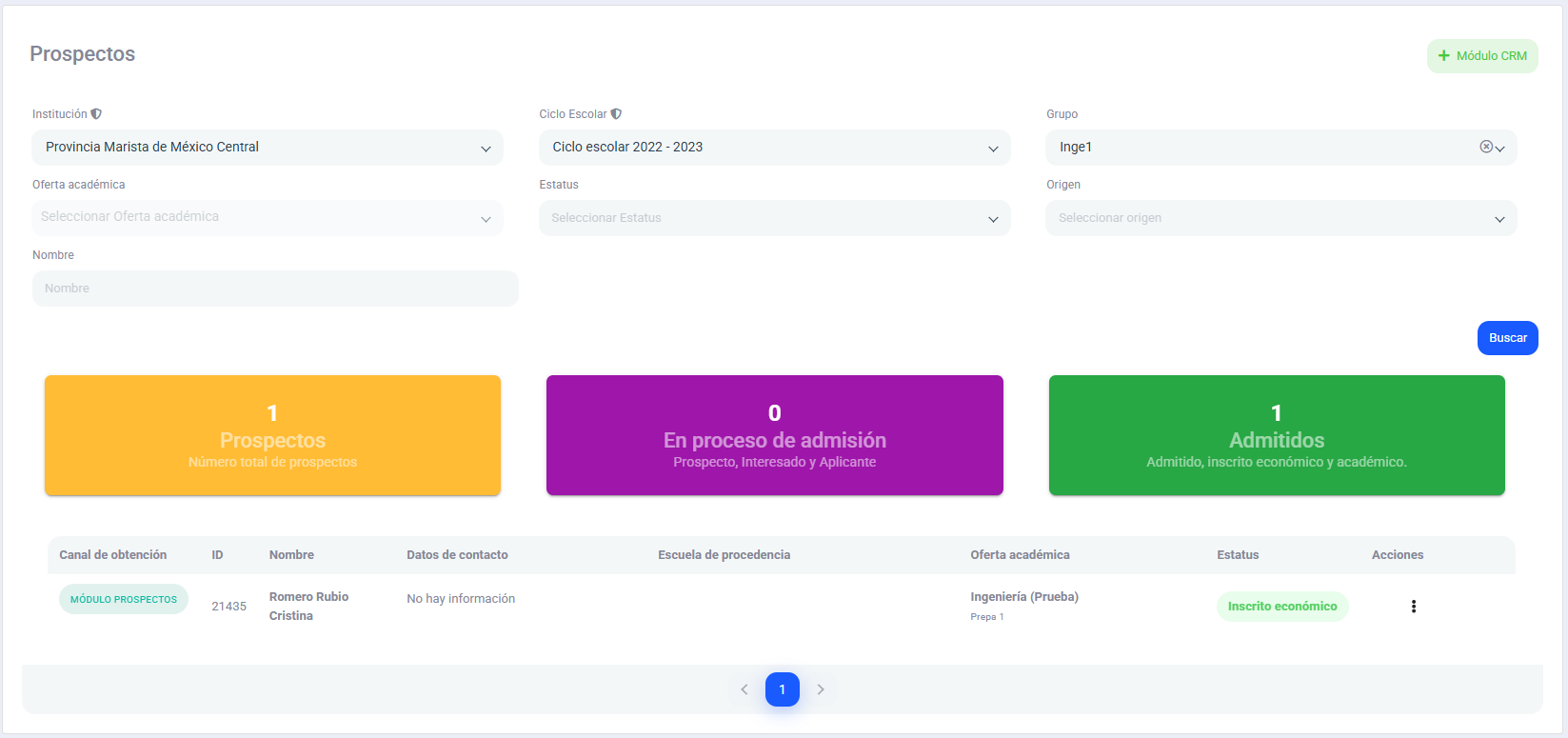This screenshot has height=738, width=1568.
Task: Go to previous page arrow
Action: [744, 689]
